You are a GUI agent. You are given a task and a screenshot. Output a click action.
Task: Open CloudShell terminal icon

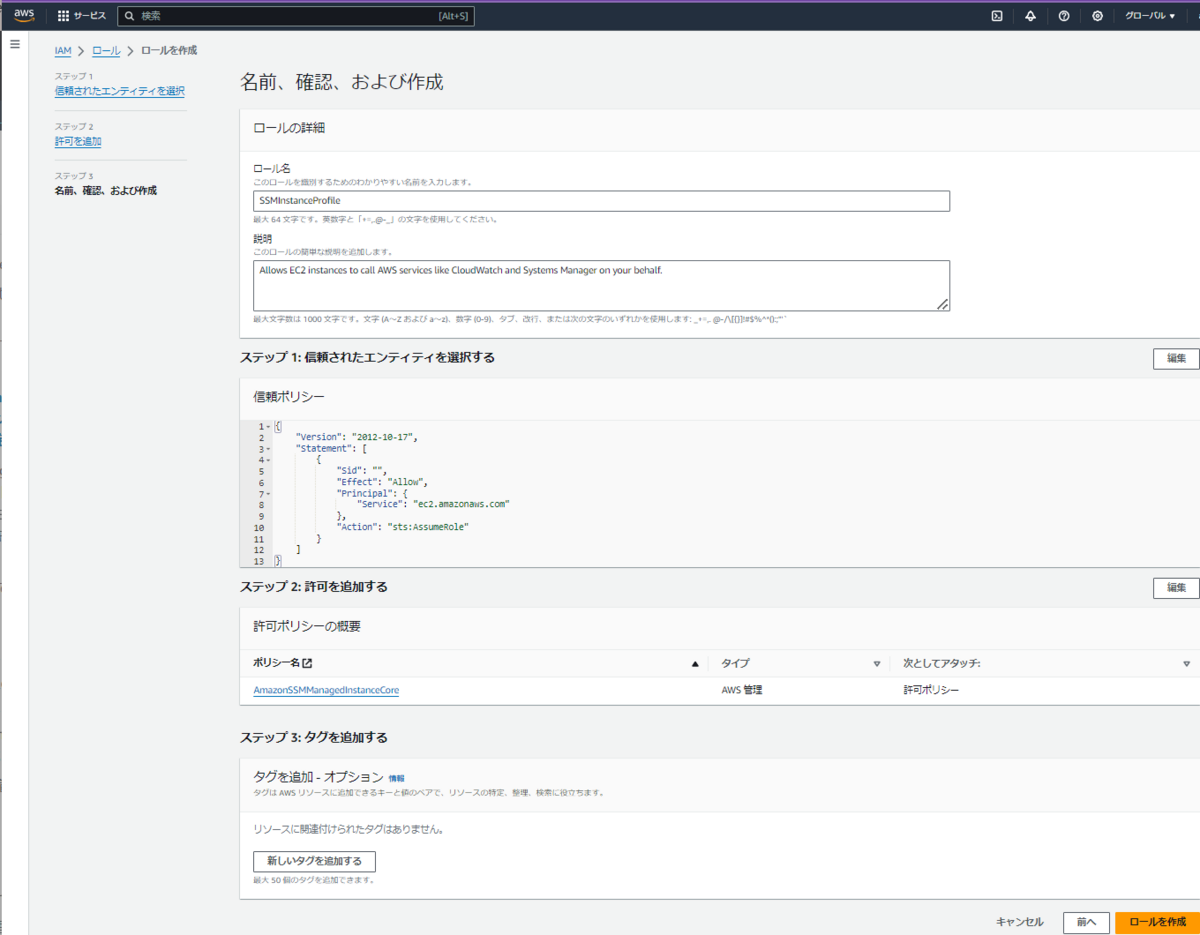tap(997, 16)
